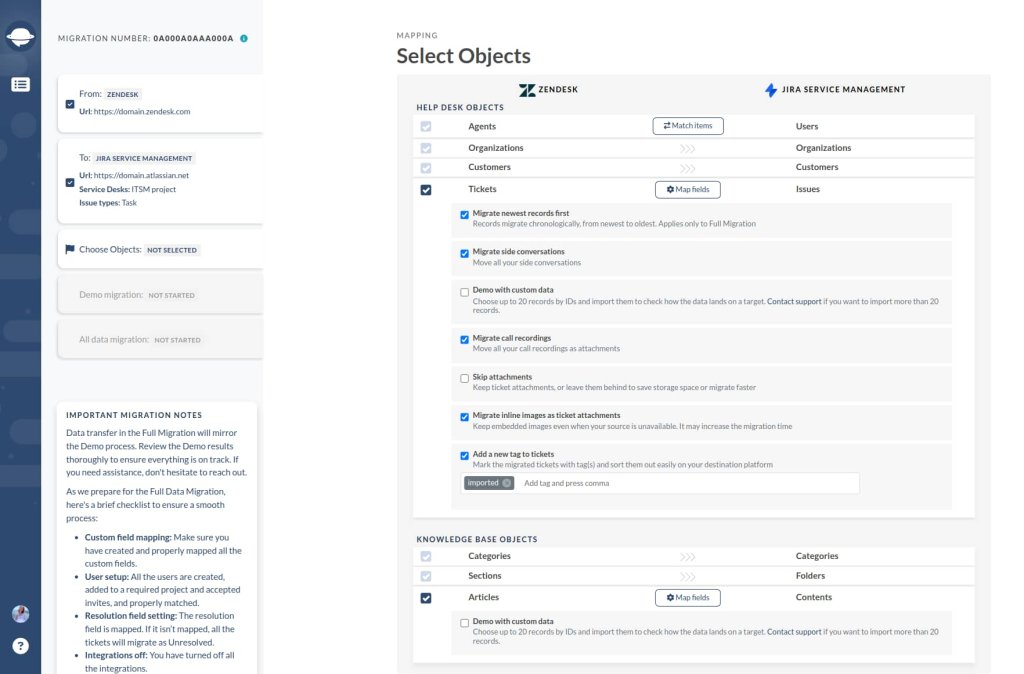Uncheck the Tickets object checkbox
1024x674 pixels.
coord(425,189)
